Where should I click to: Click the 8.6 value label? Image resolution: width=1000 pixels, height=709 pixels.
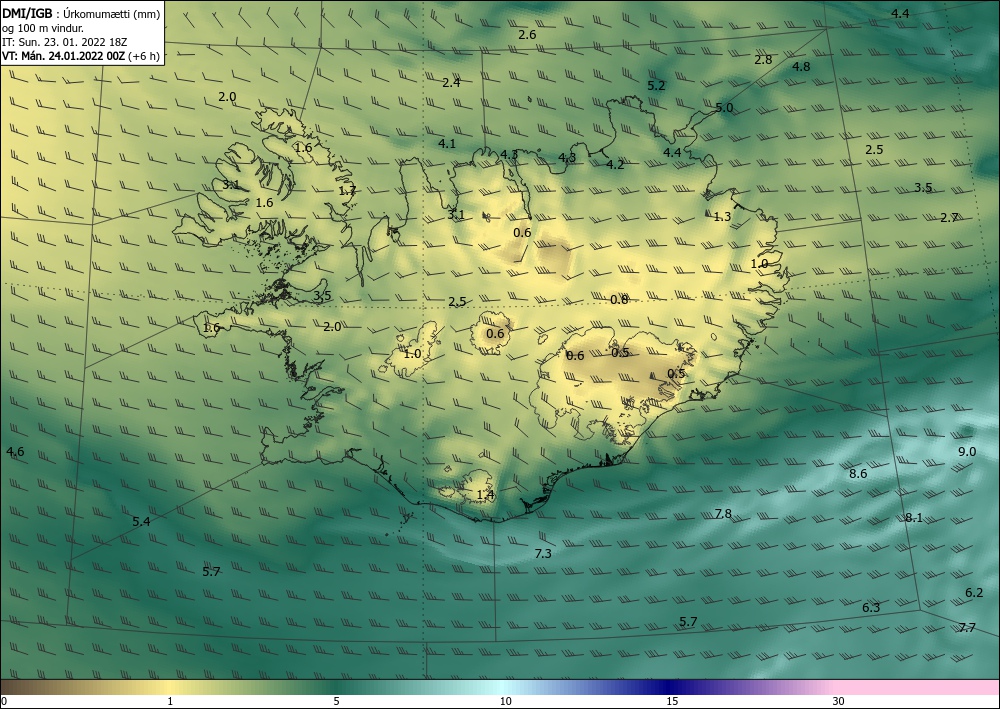[x=858, y=474]
